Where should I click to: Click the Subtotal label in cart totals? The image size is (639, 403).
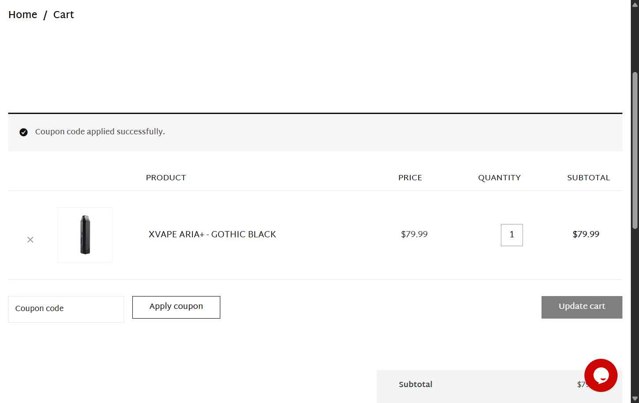415,384
